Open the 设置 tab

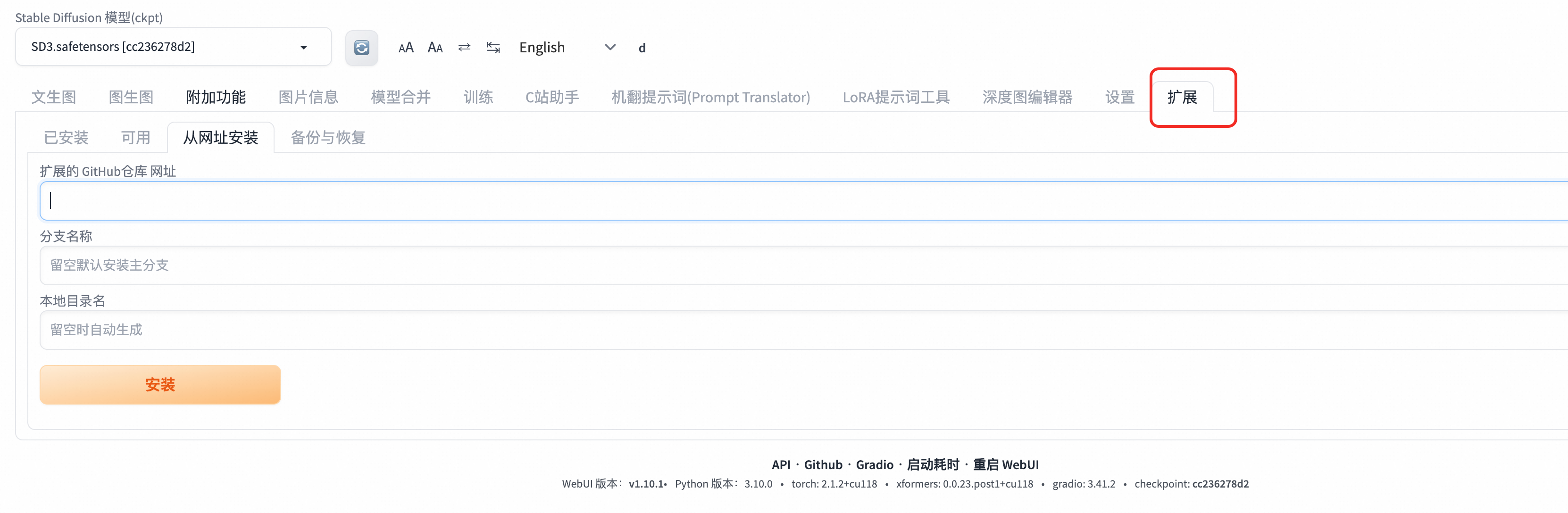click(x=1119, y=98)
